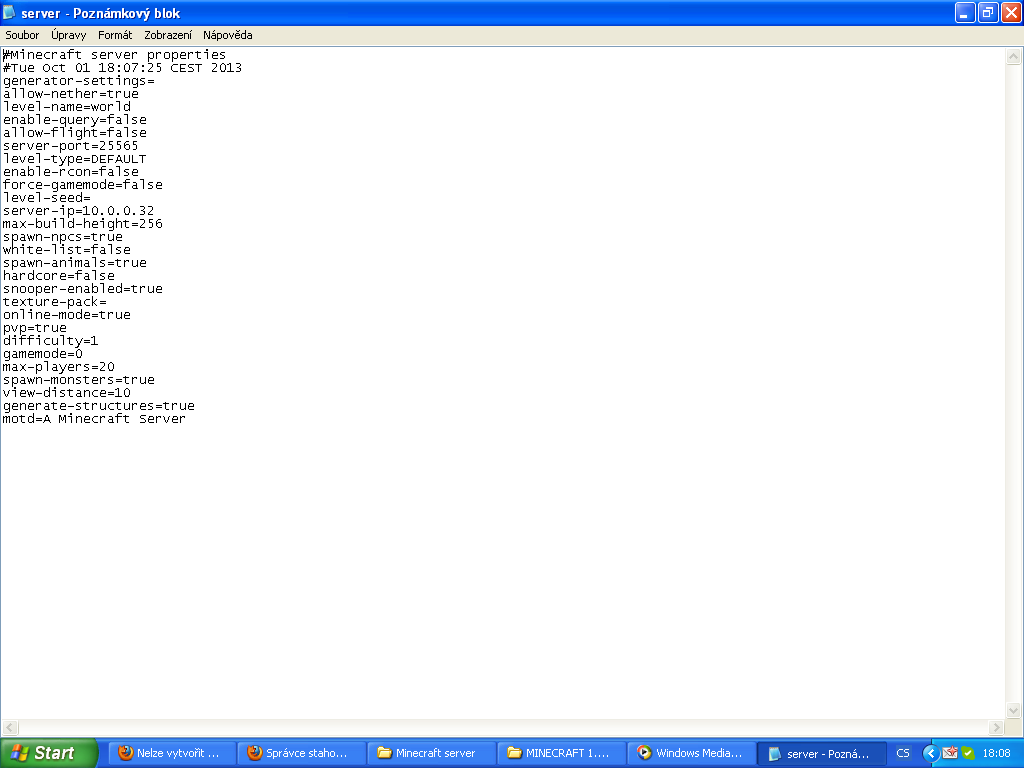Screen dimensions: 1024x768
Task: Click the 'gamemode=0' line
Action: [x=42, y=354]
